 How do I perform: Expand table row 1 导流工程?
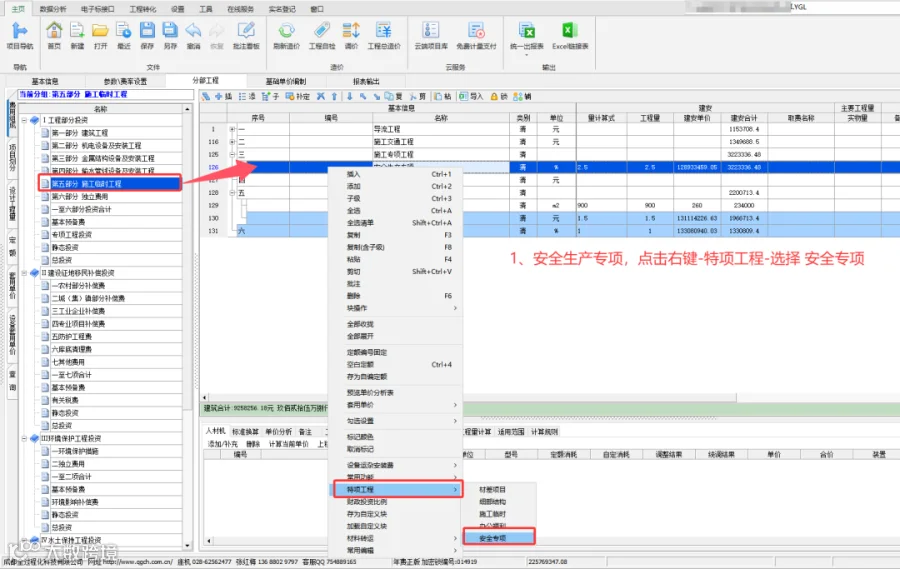point(232,129)
